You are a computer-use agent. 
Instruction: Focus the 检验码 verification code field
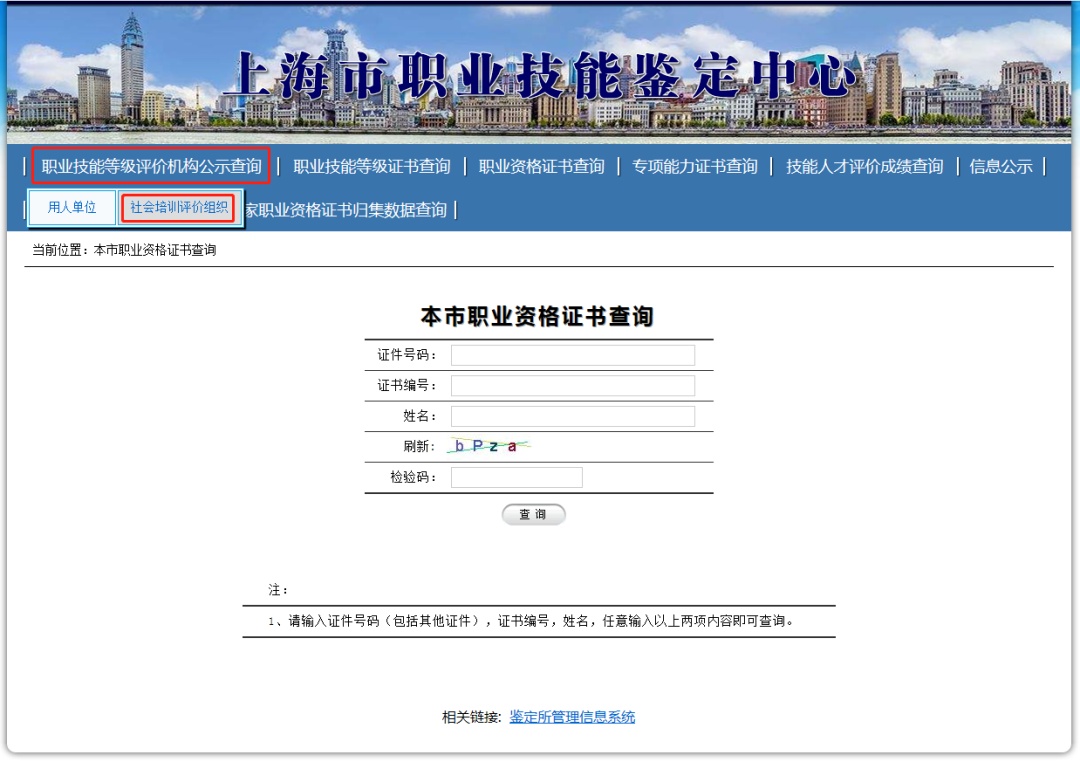point(516,478)
